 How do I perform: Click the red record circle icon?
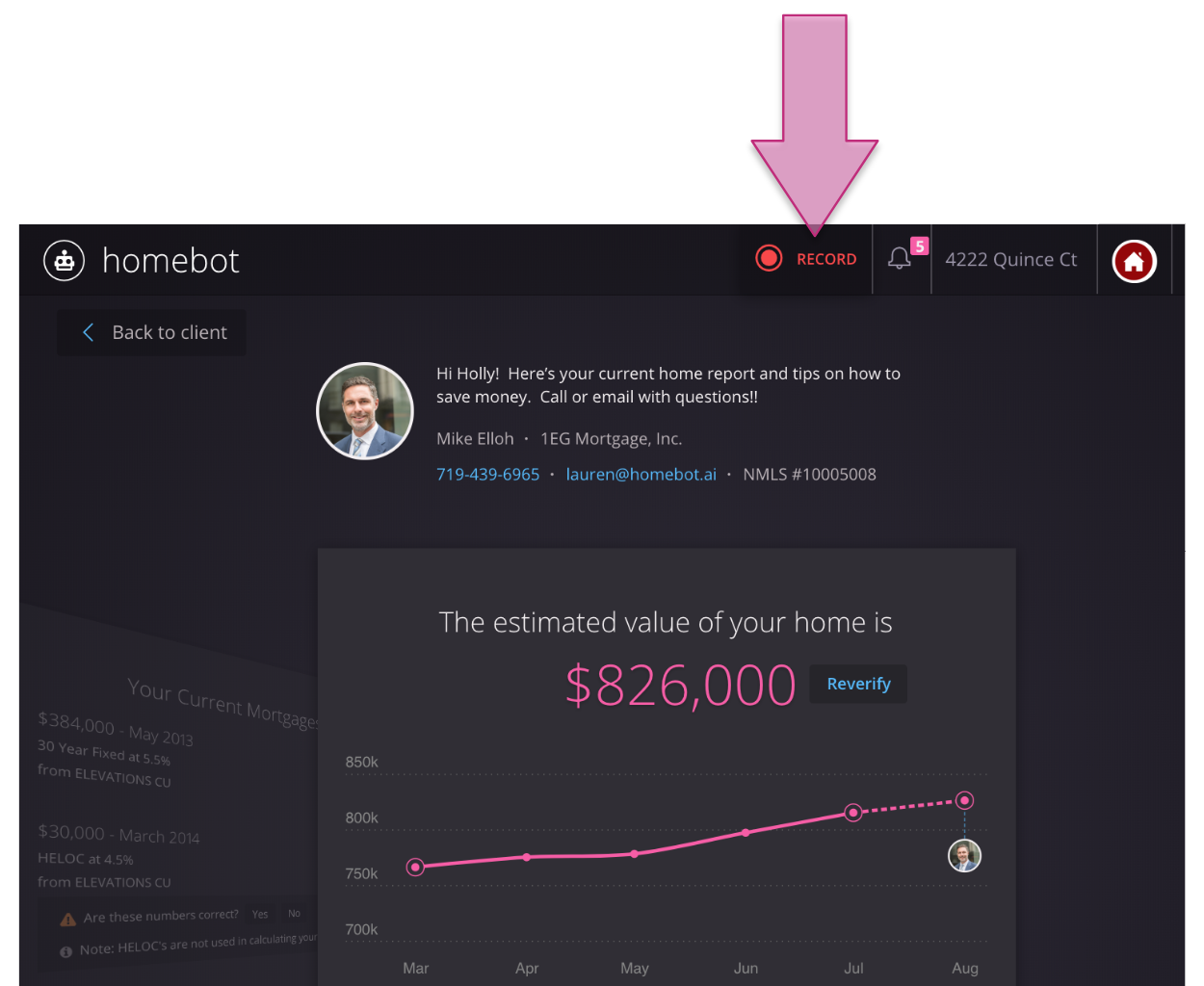pos(769,258)
